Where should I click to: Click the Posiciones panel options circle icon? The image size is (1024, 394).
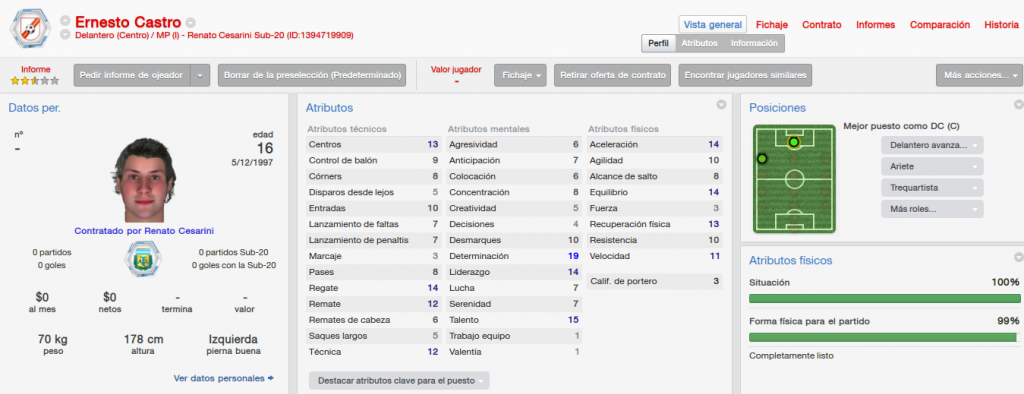click(1018, 105)
